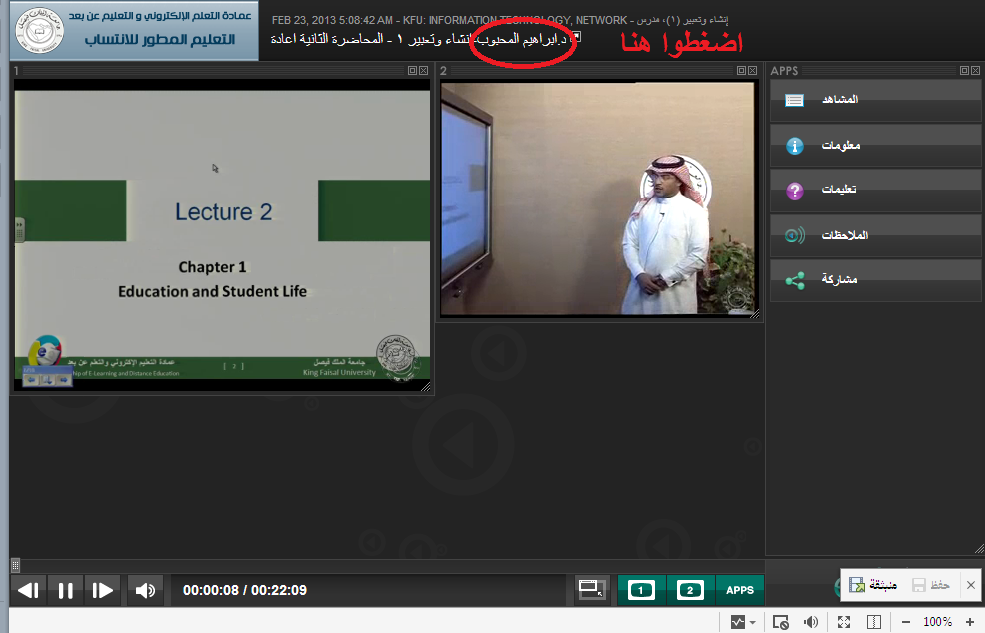The width and height of the screenshot is (985, 633).
Task: Click the scenes list icon
Action: (x=795, y=100)
